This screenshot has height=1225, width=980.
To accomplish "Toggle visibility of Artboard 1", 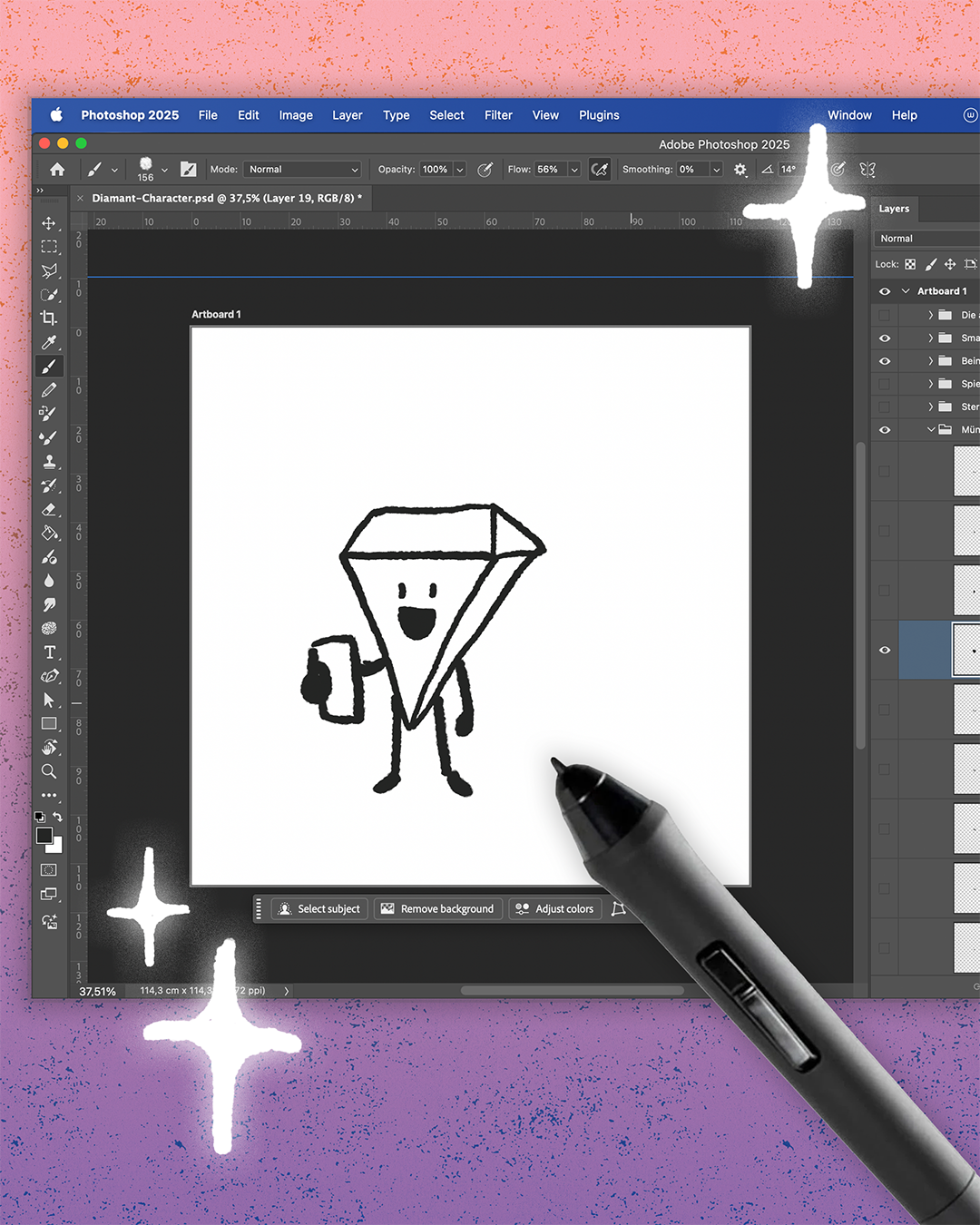I will tap(884, 290).
